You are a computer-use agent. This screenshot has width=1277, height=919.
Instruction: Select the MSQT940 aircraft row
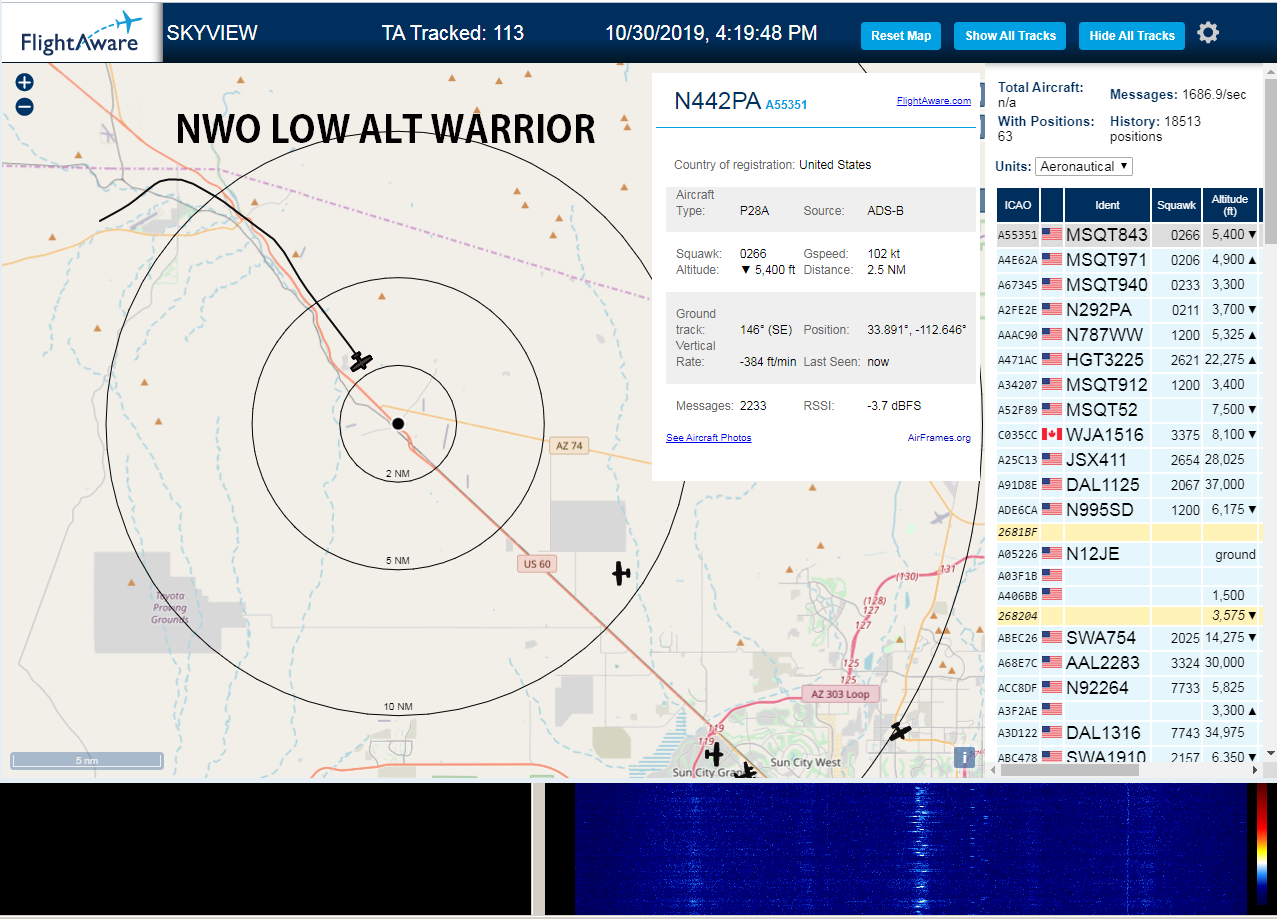click(1128, 285)
